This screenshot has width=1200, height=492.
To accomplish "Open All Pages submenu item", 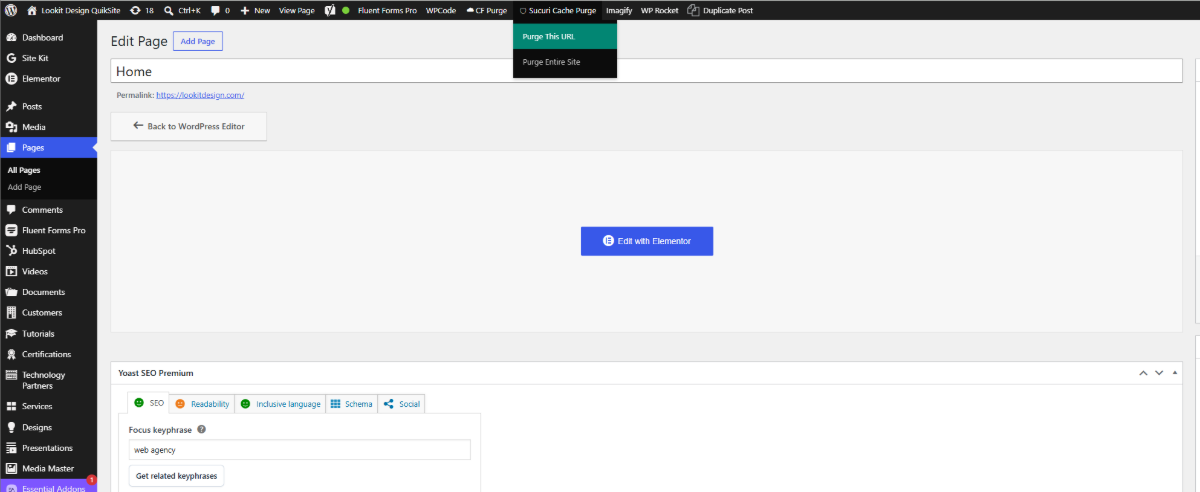I will click(x=24, y=170).
